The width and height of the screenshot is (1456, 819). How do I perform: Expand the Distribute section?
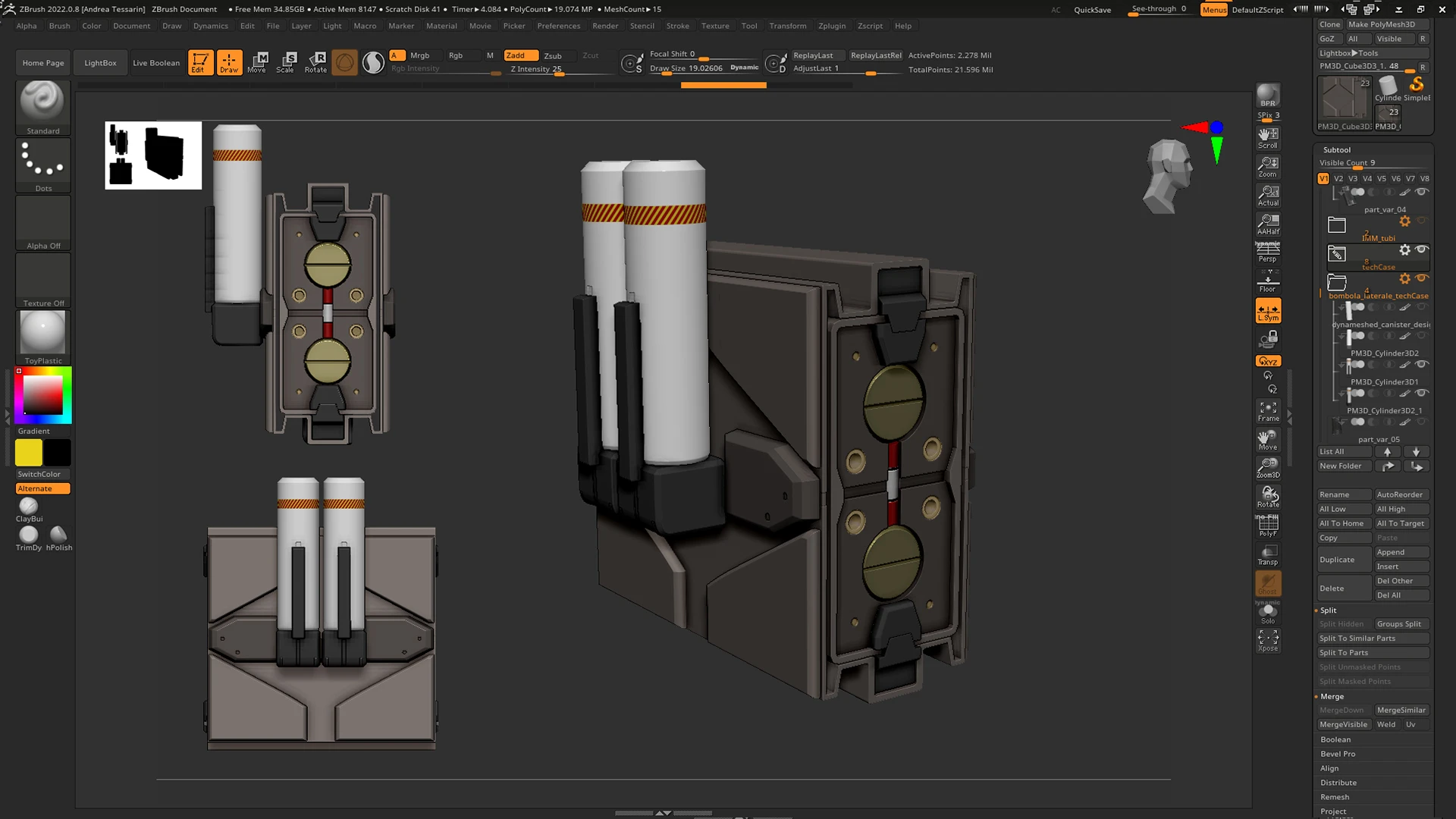click(x=1338, y=783)
